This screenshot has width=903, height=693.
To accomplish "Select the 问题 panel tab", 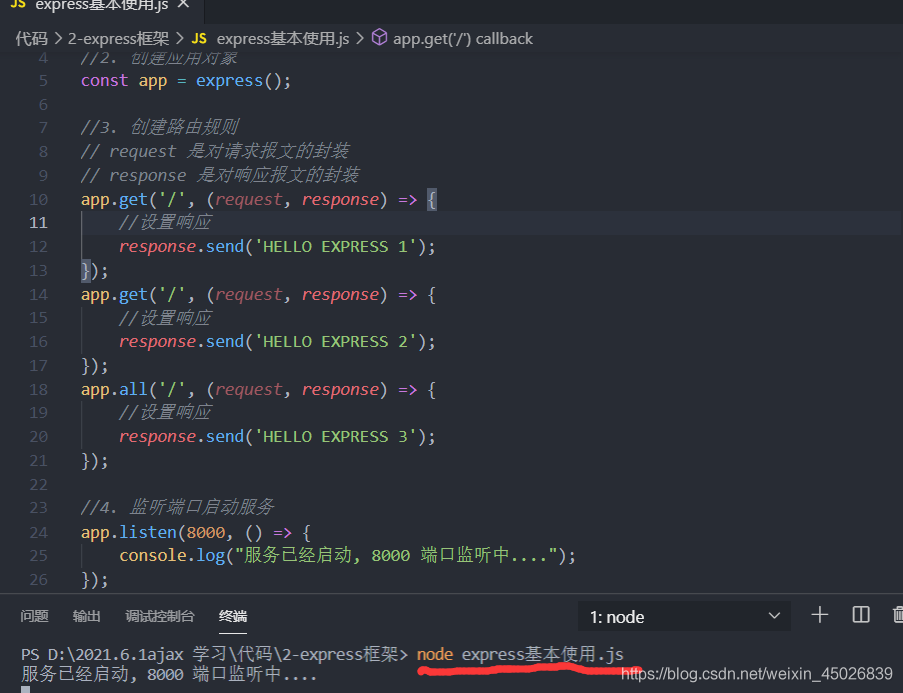I will [x=35, y=616].
